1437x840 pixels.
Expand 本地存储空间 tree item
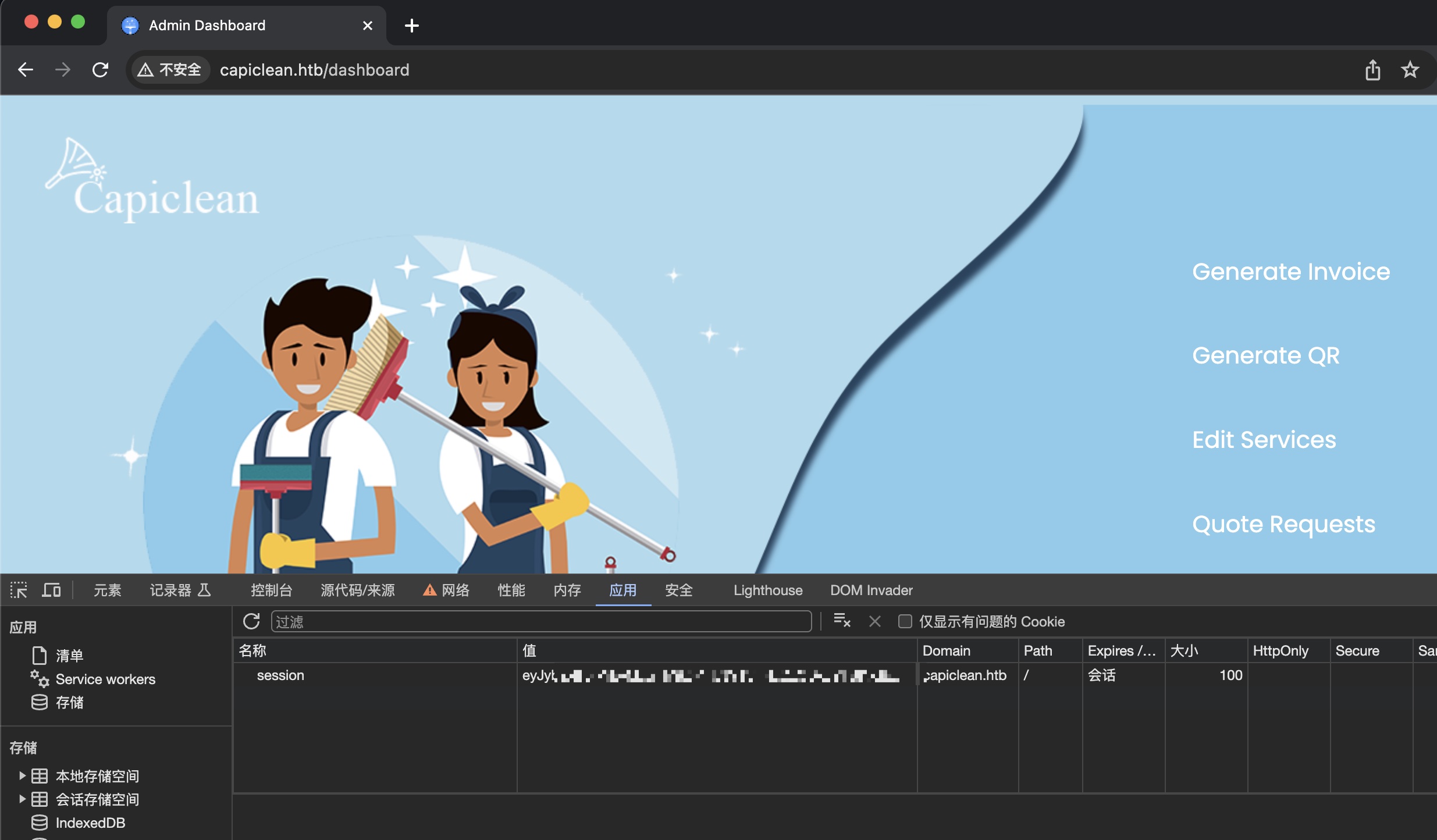click(22, 775)
